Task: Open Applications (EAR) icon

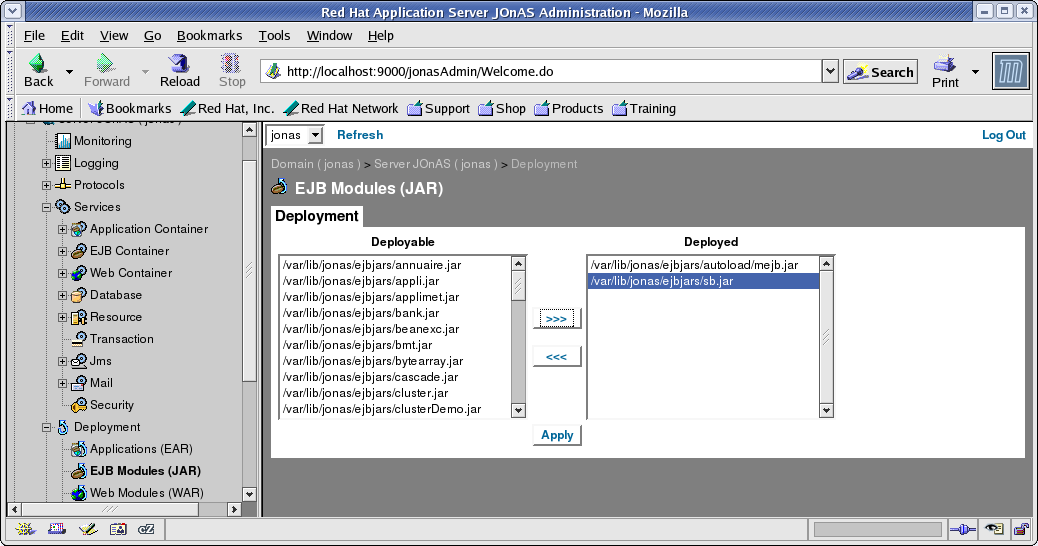Action: (79, 449)
